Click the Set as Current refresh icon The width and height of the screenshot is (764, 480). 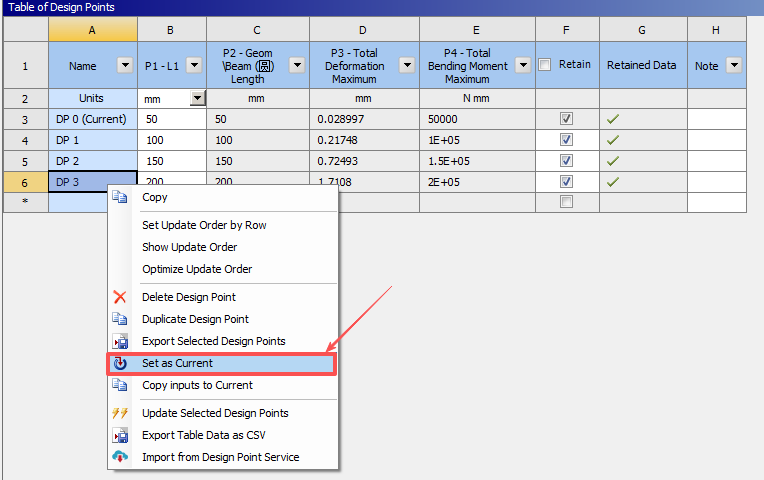[120, 364]
